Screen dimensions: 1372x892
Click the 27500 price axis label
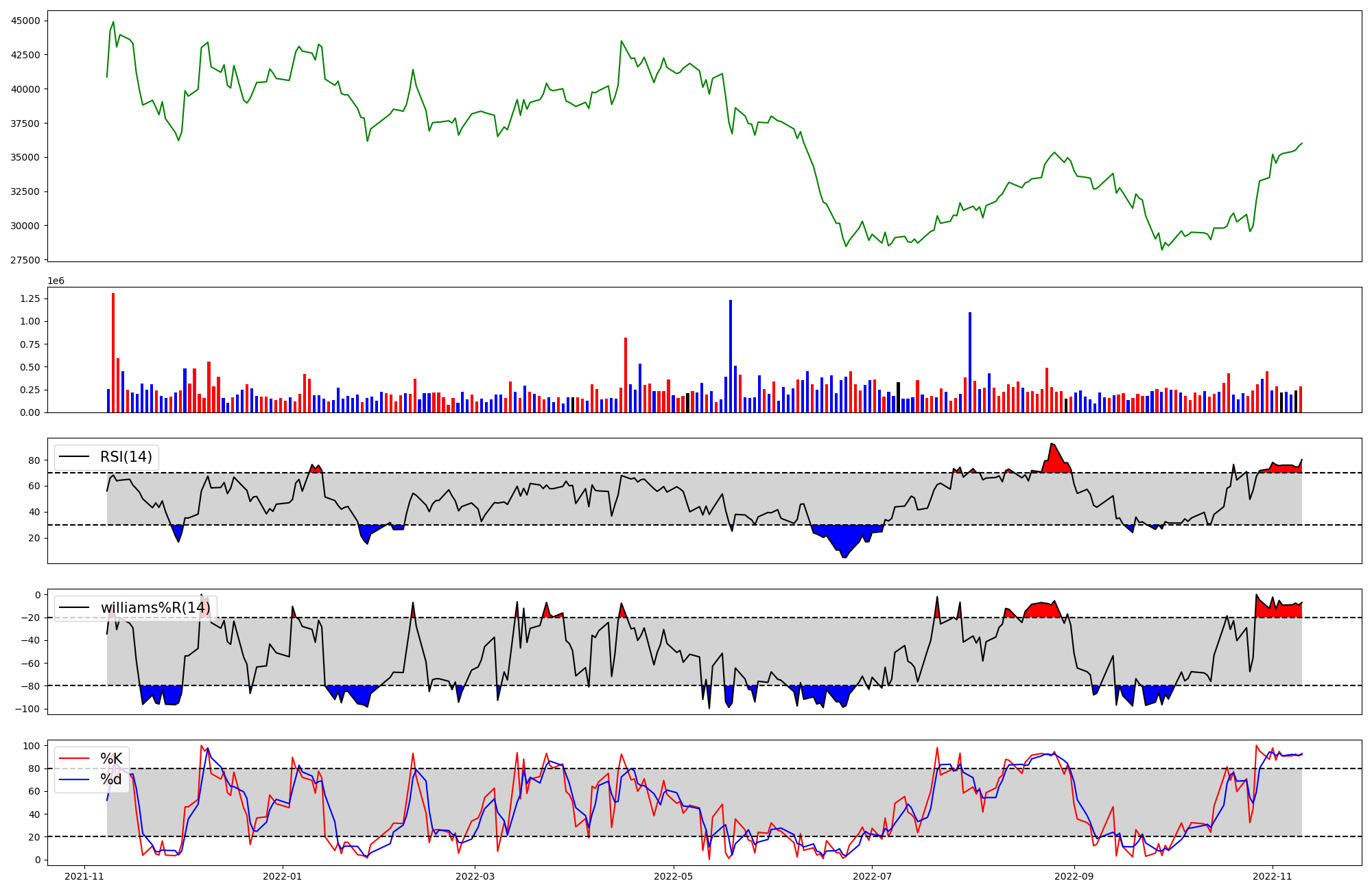point(26,260)
